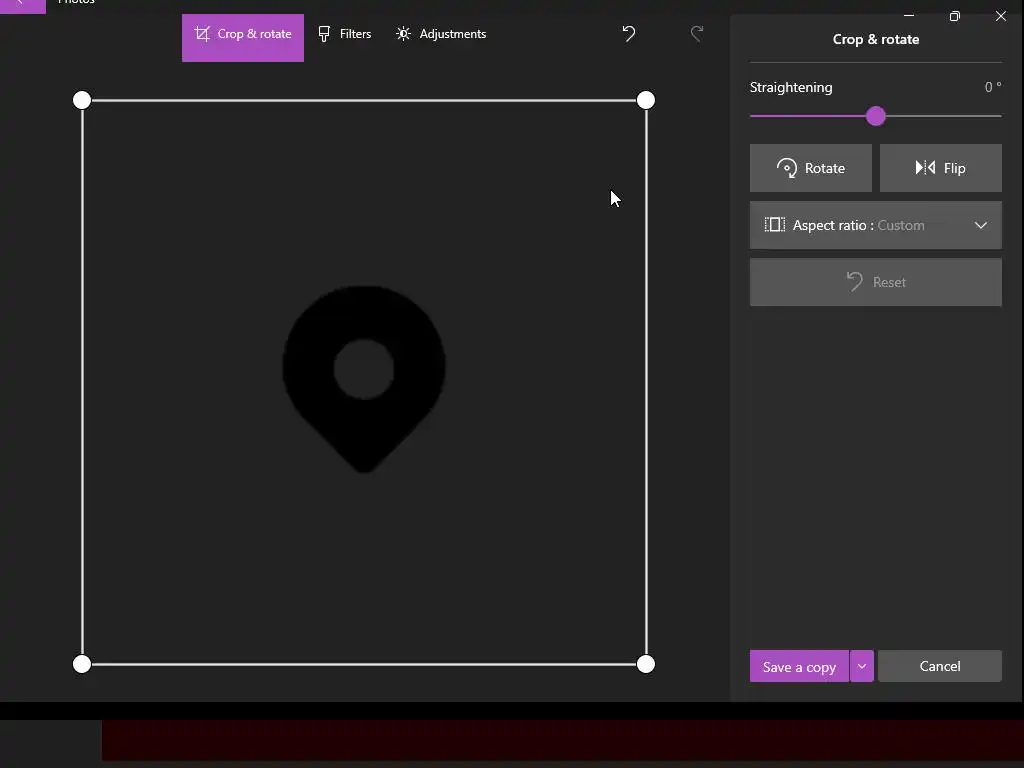Click the top-right crop handle
Viewport: 1024px width, 768px height.
646,100
